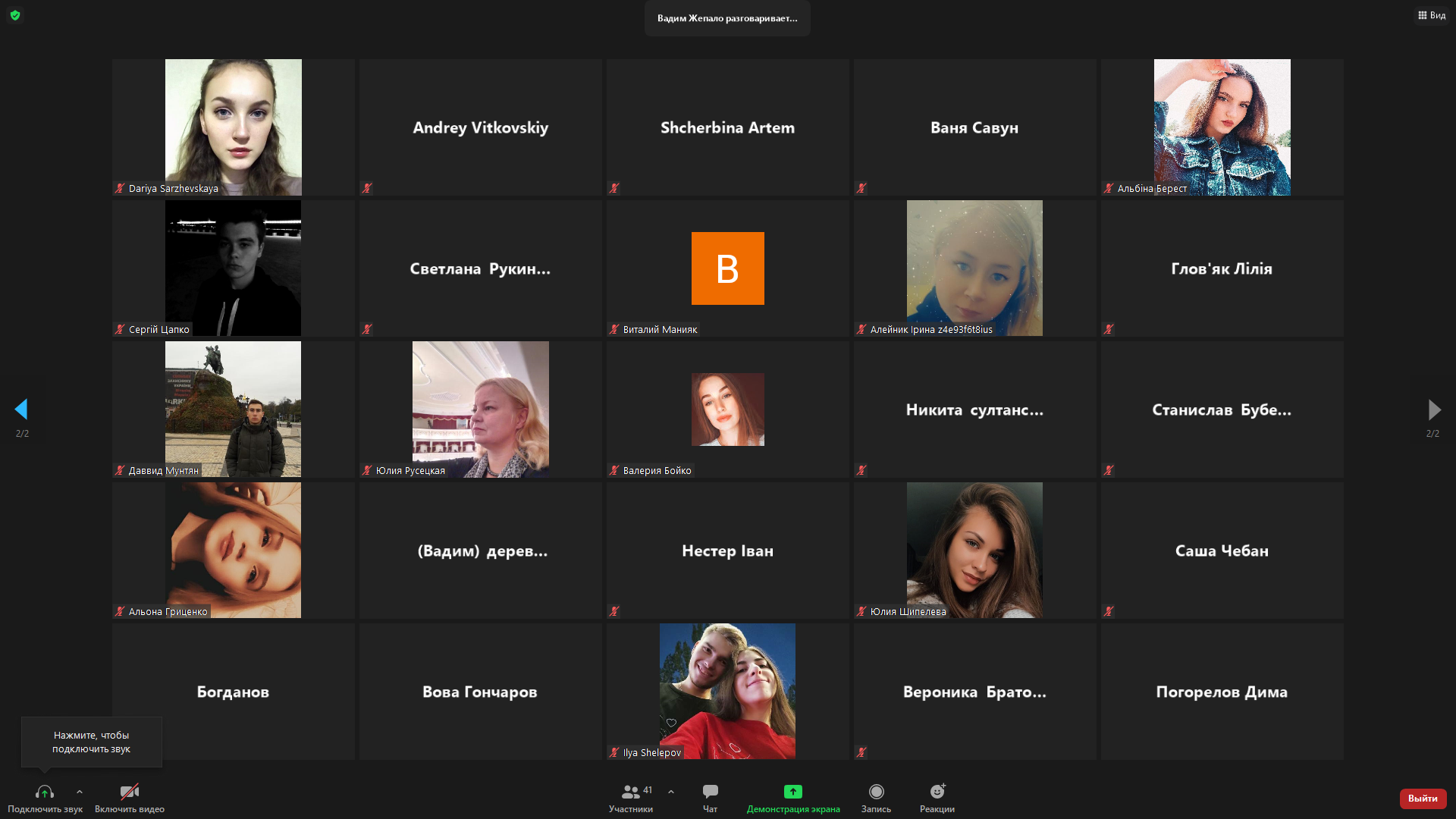Viewport: 1456px width, 819px height.
Task: Turn on video with the camera icon
Action: (130, 792)
